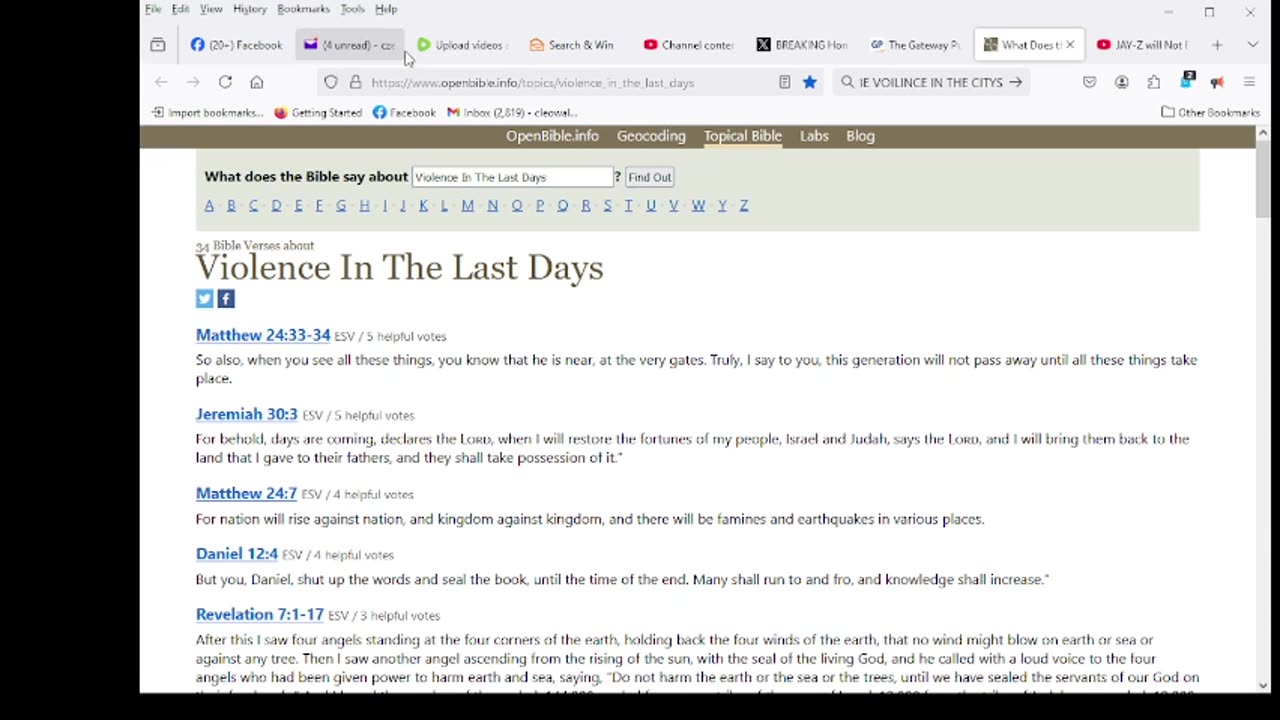Open reader view icon in address bar
1280x720 pixels.
pos(785,82)
